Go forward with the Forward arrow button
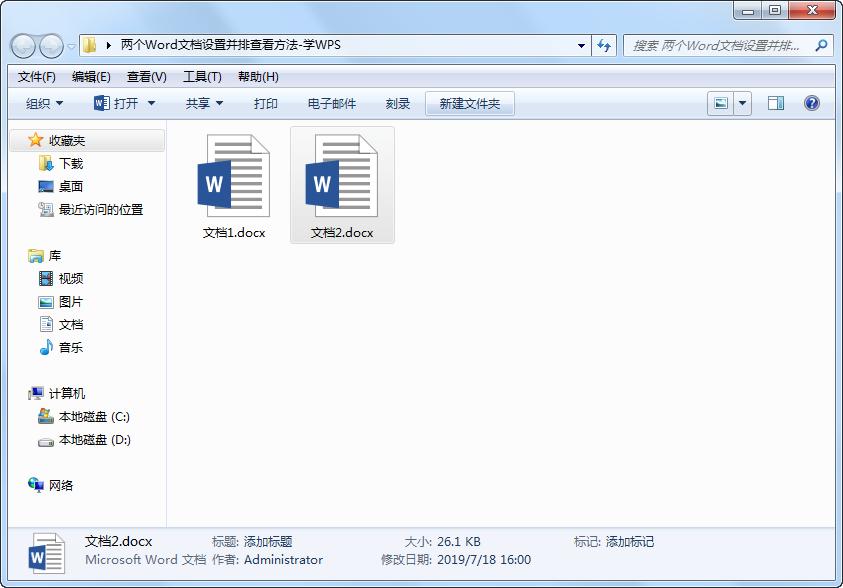 tap(52, 46)
